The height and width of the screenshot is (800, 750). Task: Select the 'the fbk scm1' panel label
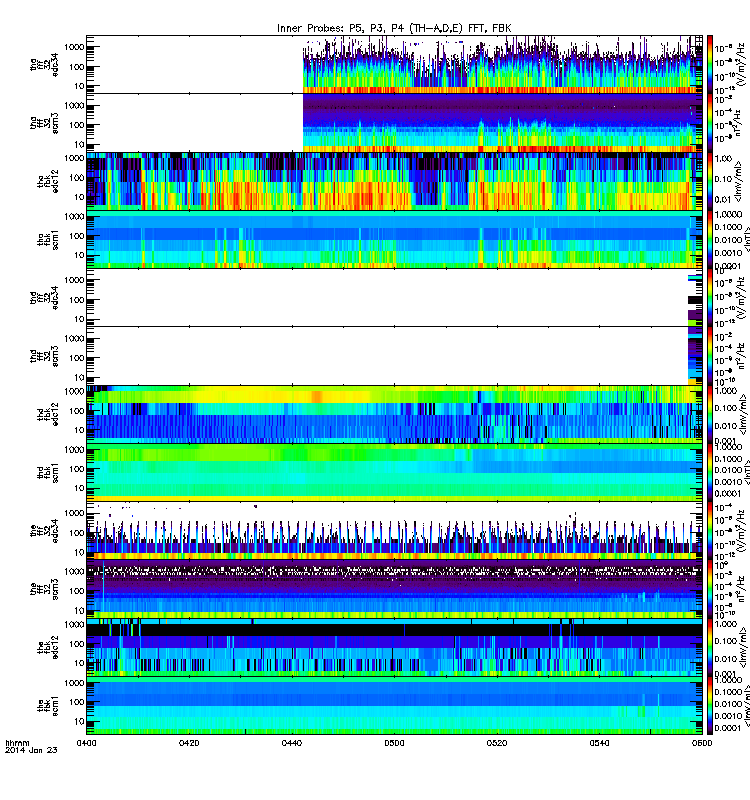[x=48, y=706]
